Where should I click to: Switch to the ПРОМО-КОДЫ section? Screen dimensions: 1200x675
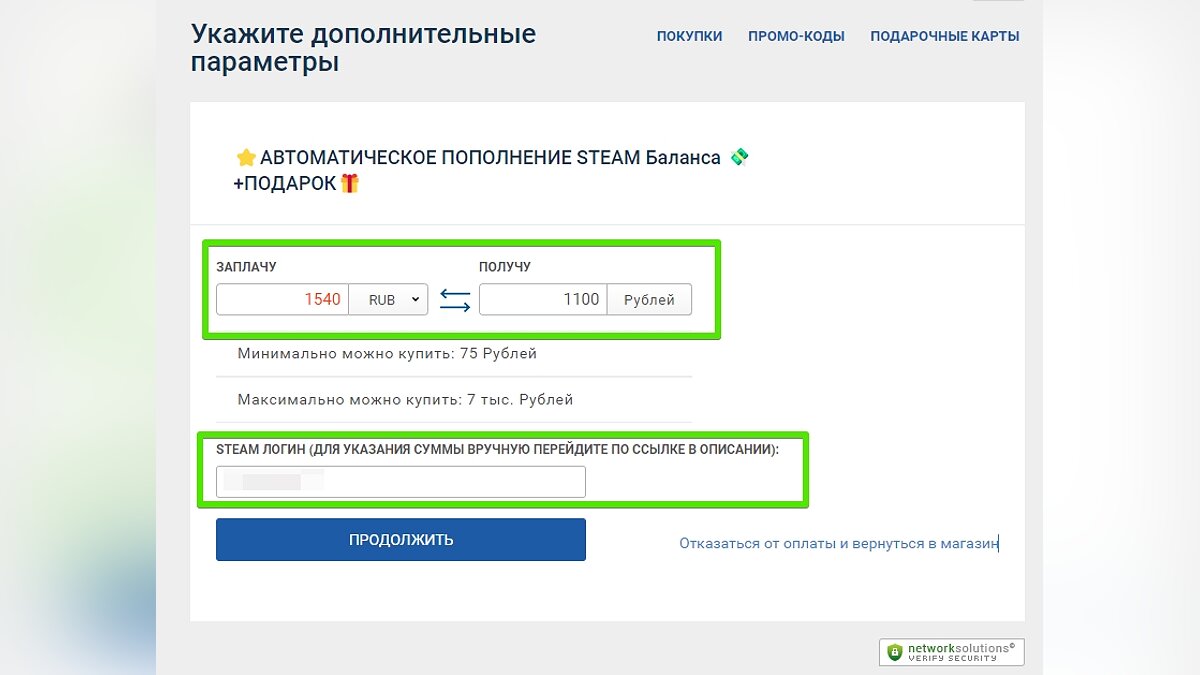tap(796, 36)
